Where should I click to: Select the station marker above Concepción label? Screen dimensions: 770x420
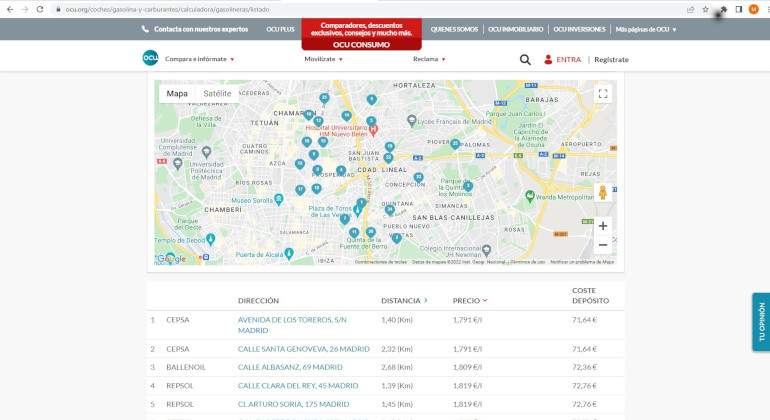pyautogui.click(x=418, y=177)
